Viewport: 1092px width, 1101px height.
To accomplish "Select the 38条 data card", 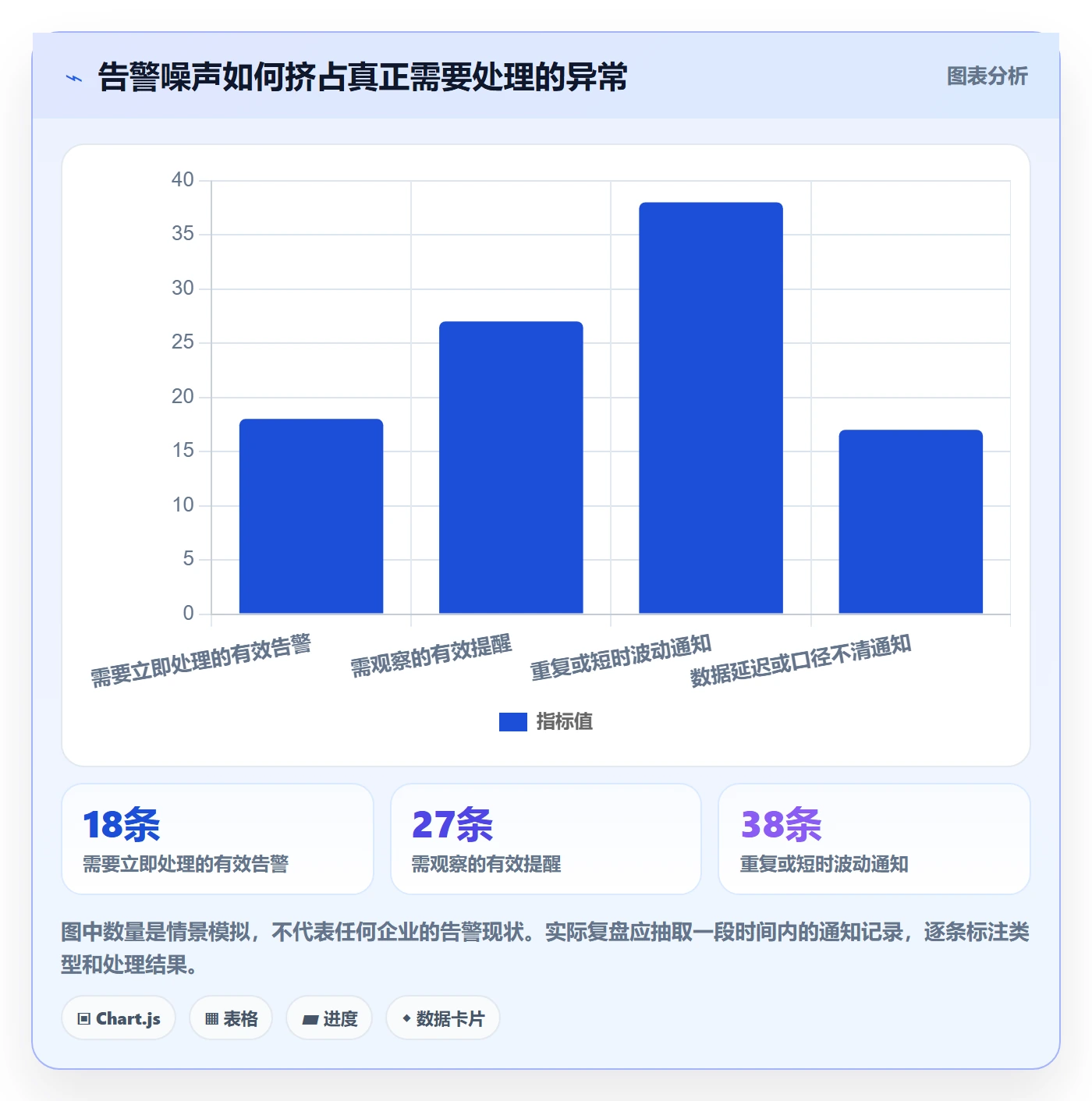I will [x=874, y=839].
